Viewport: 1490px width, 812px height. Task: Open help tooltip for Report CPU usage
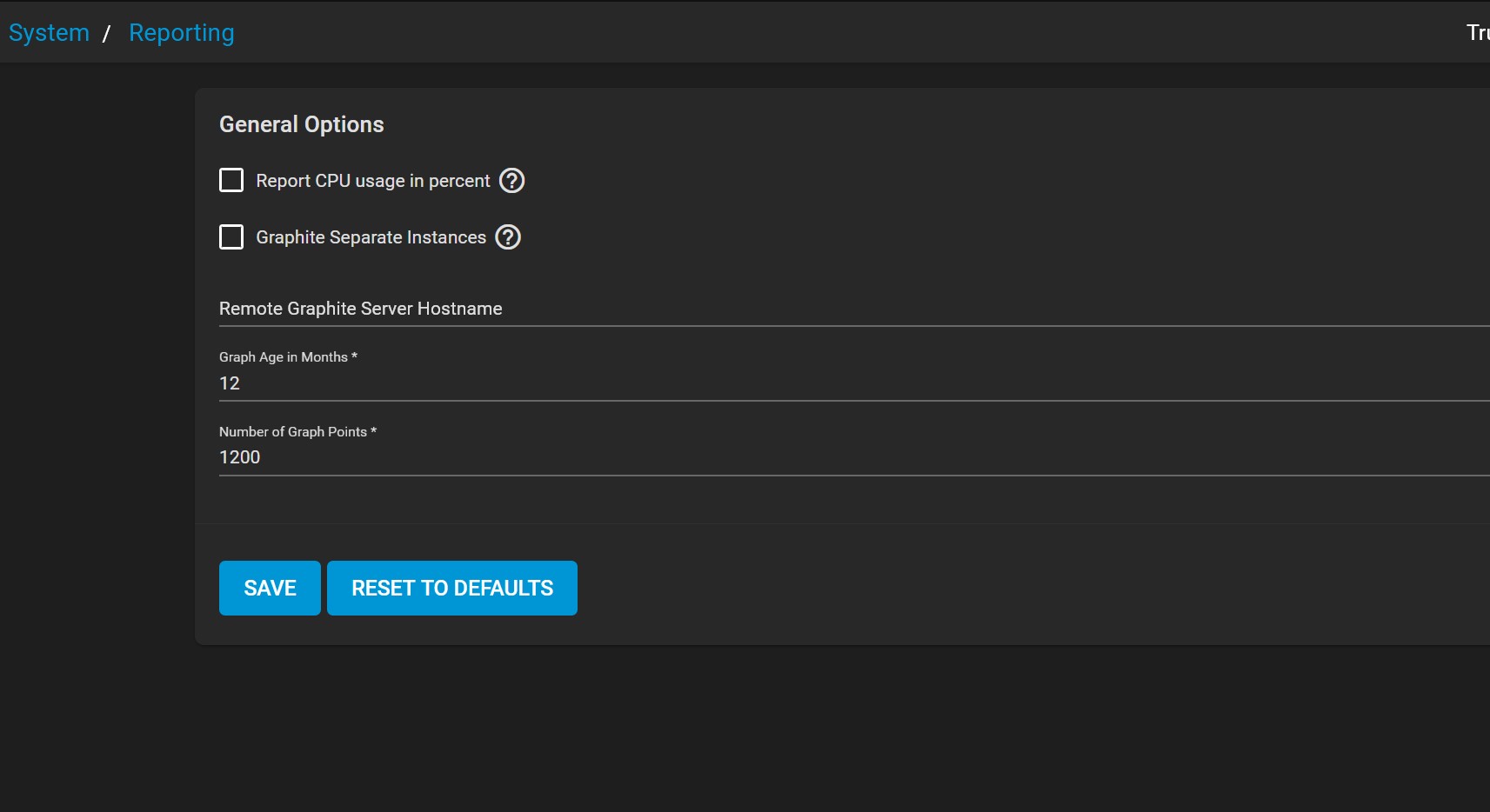click(511, 181)
